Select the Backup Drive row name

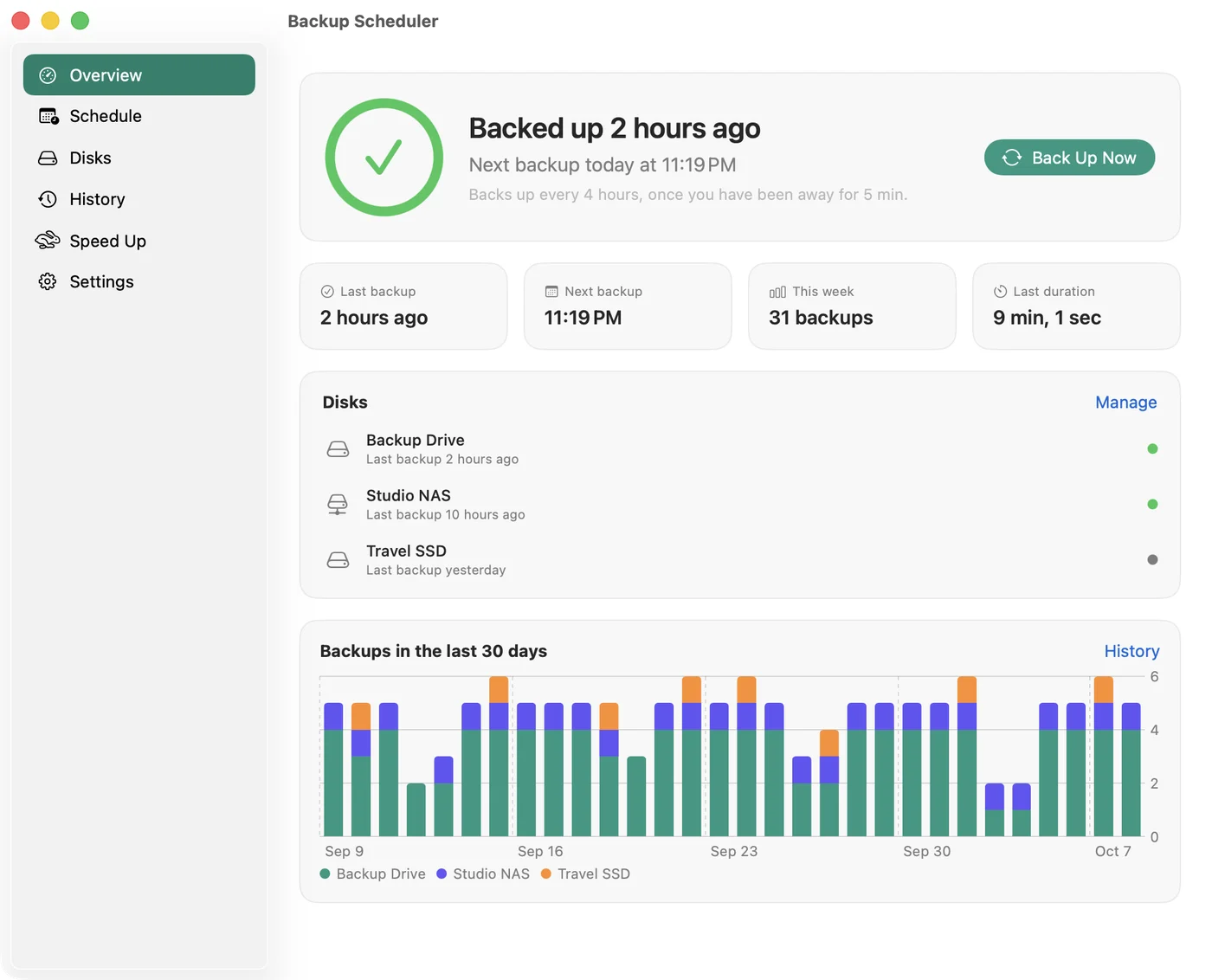click(416, 440)
